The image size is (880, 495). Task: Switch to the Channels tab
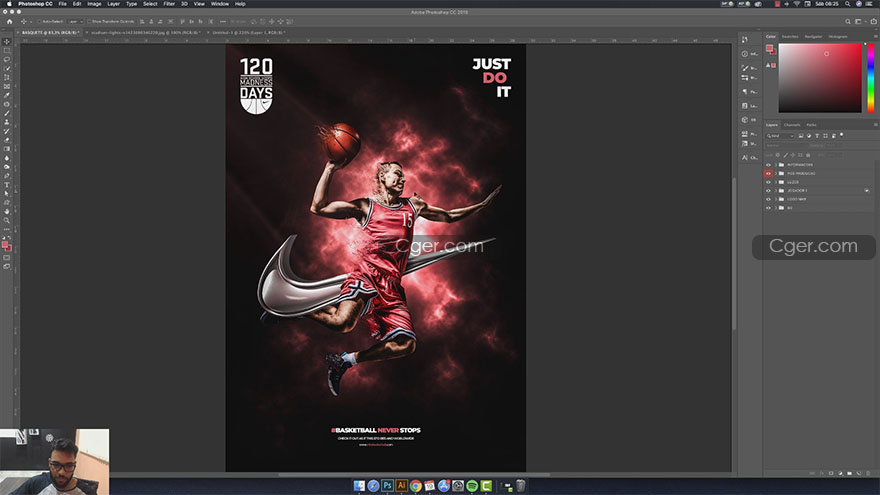pos(792,125)
